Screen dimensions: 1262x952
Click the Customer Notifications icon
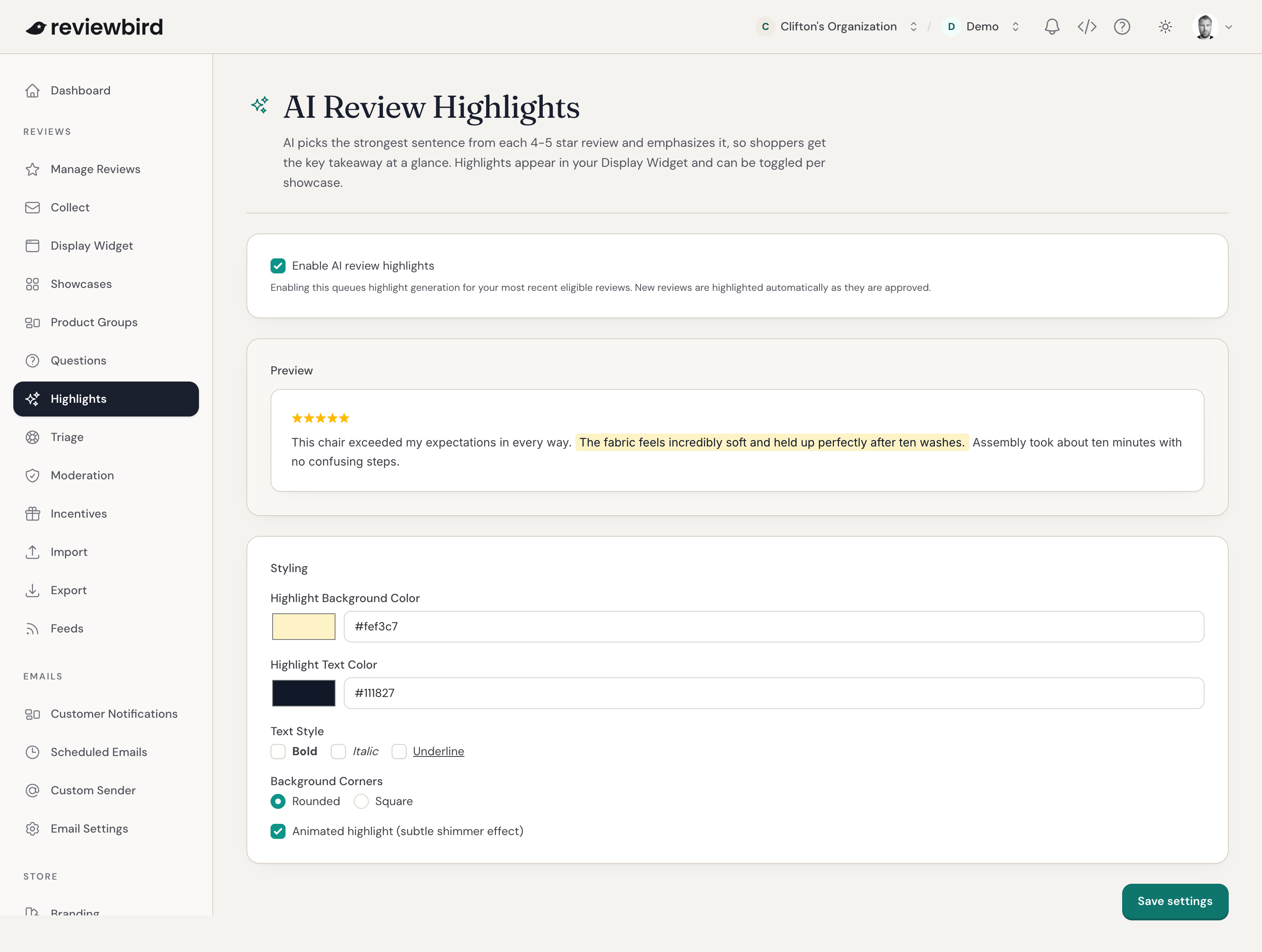pos(32,714)
